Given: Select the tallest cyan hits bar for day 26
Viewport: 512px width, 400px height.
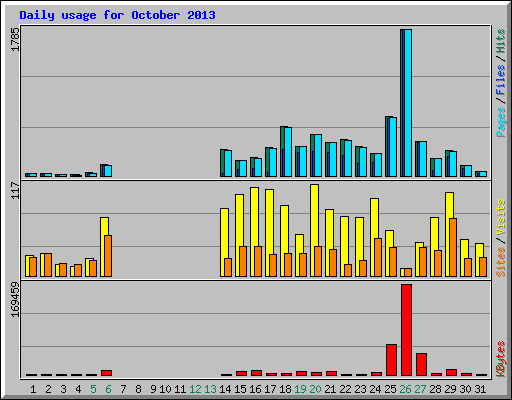Looking at the screenshot, I should point(408,103).
